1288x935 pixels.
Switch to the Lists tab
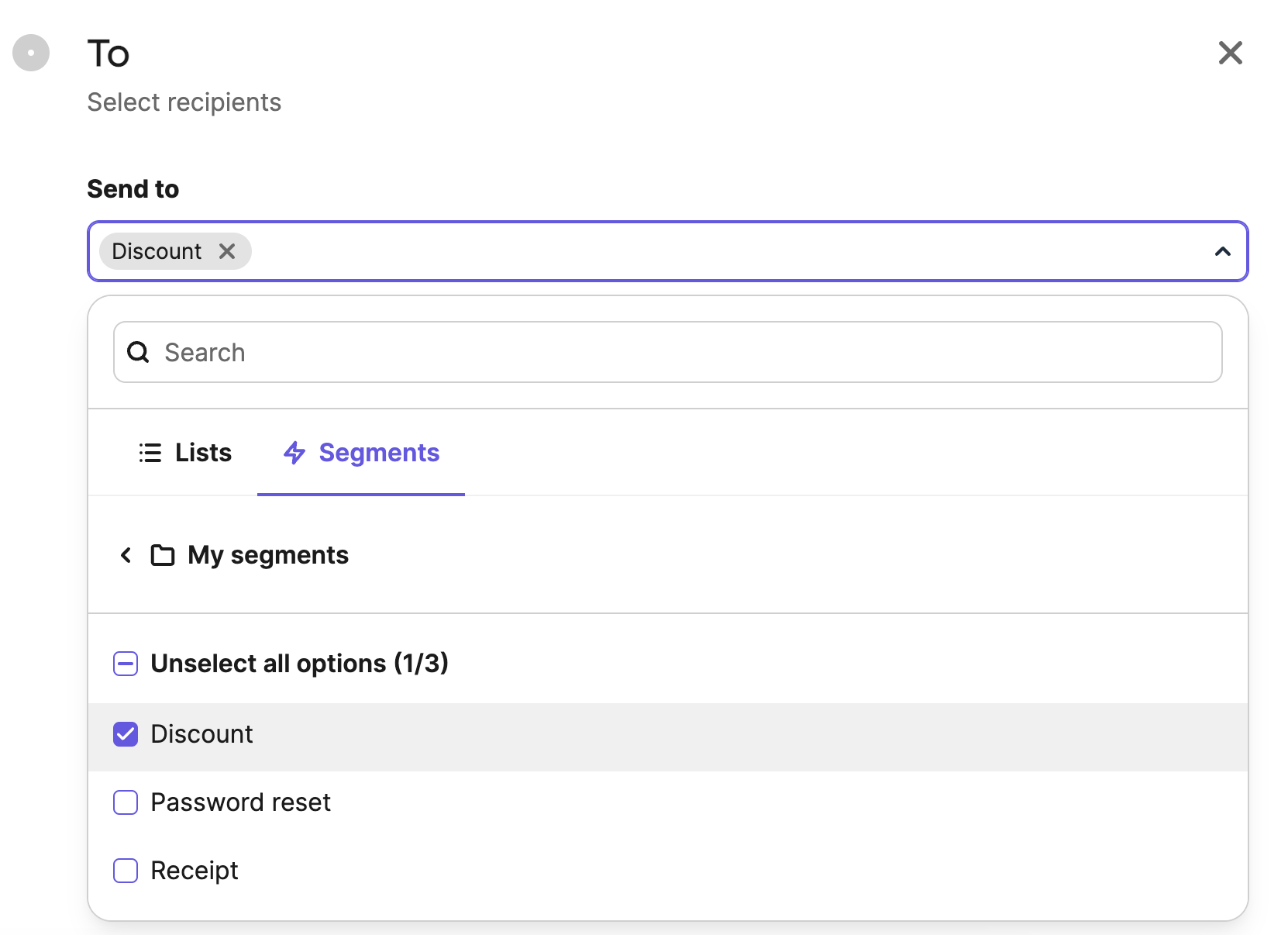185,453
